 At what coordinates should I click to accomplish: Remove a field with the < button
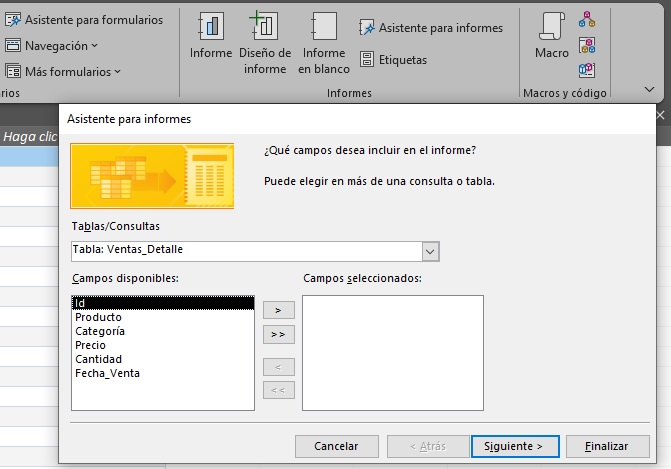279,367
